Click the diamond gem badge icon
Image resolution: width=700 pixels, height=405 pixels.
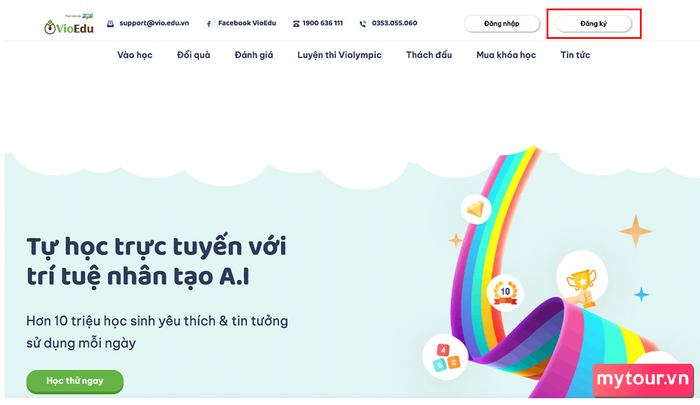point(476,209)
